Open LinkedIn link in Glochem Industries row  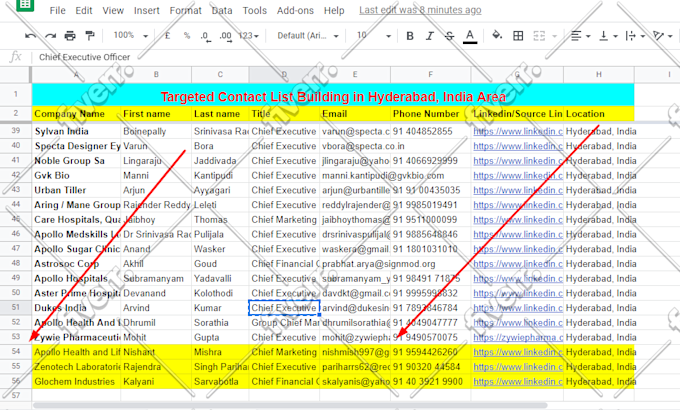(x=518, y=381)
